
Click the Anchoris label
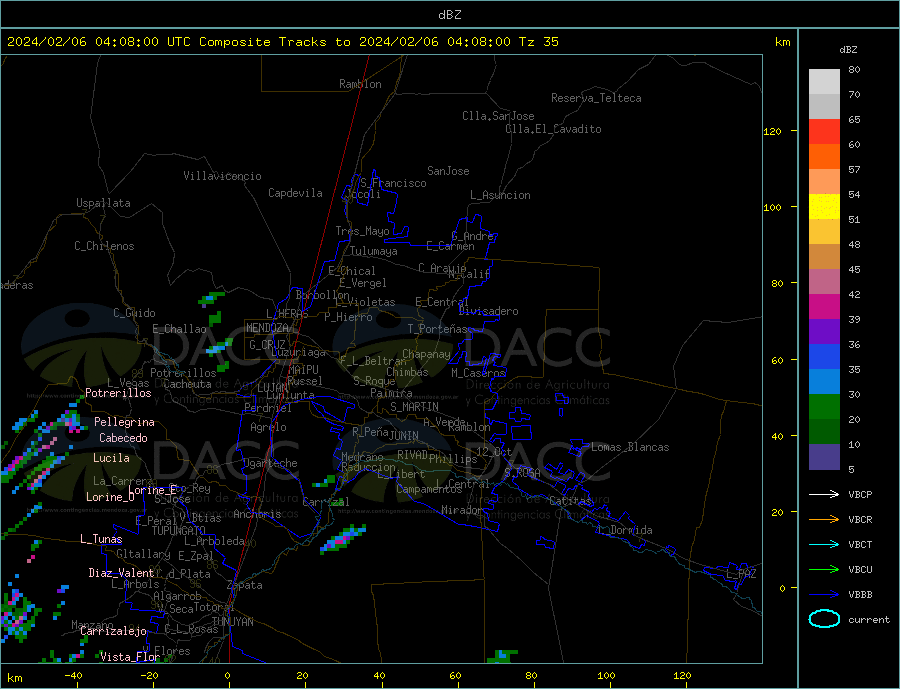[257, 514]
